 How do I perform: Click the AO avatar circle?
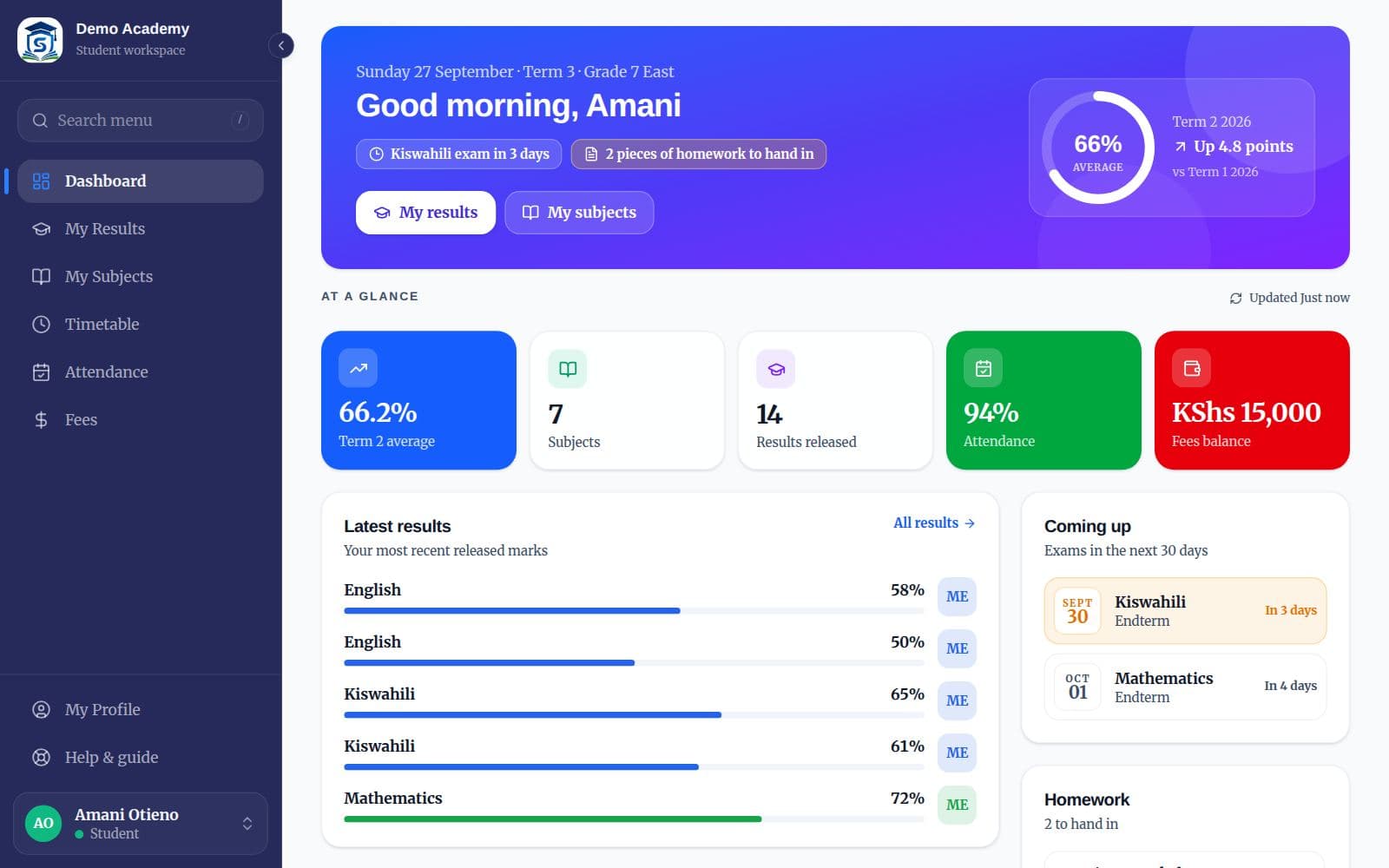pyautogui.click(x=43, y=823)
